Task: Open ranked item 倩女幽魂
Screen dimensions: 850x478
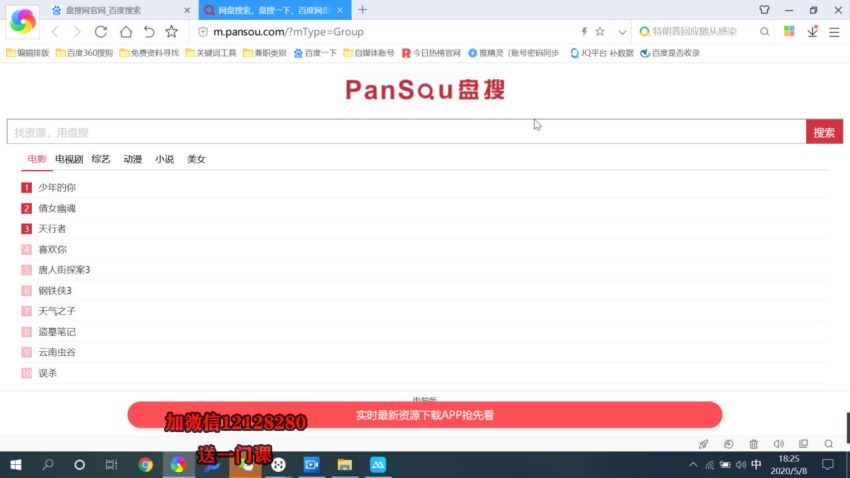Action: pos(57,208)
